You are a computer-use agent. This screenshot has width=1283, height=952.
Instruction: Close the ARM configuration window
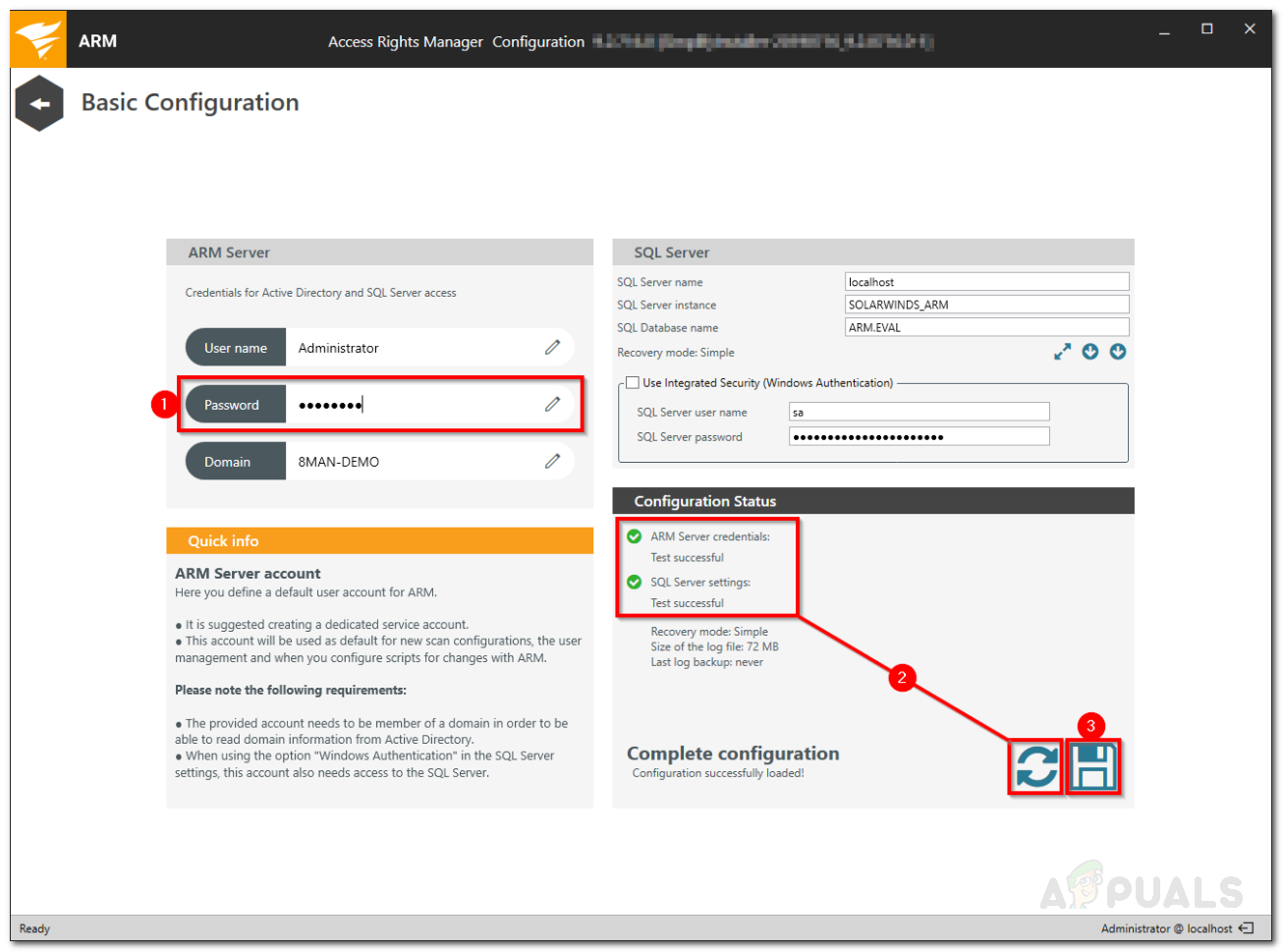1250,29
